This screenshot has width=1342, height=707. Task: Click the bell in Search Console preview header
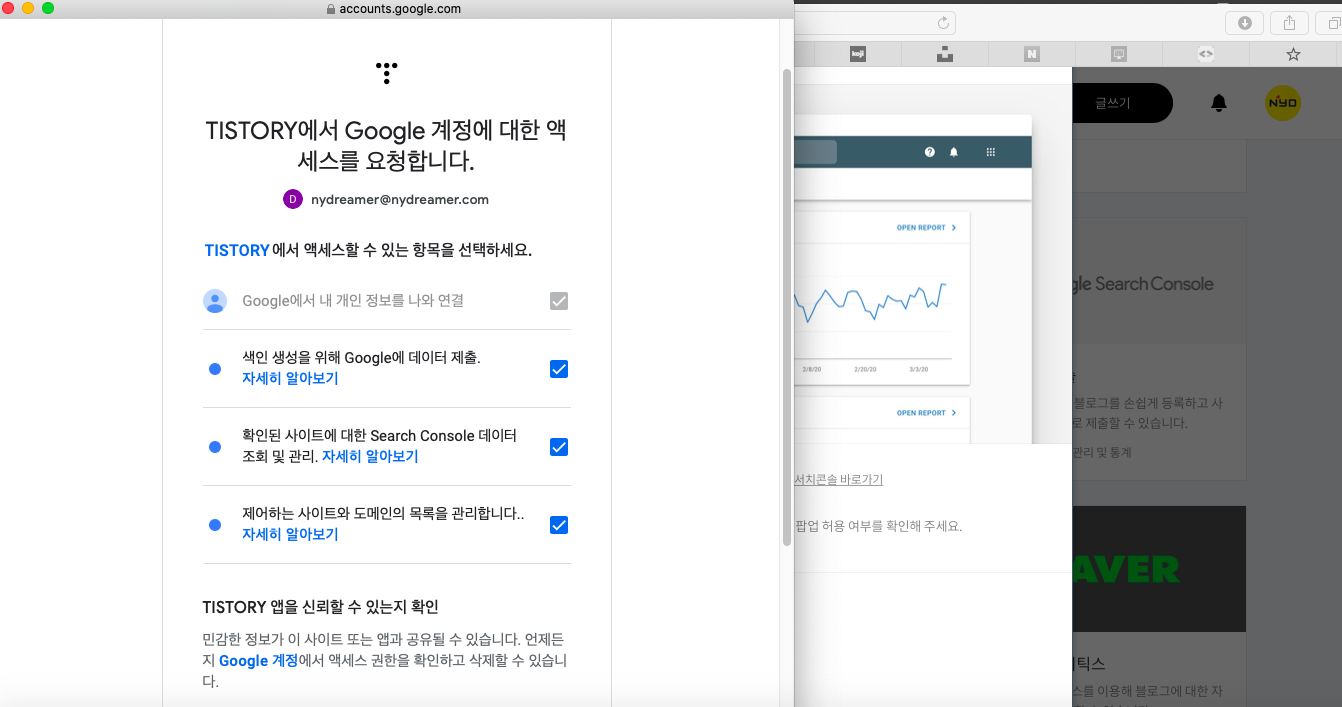point(954,152)
